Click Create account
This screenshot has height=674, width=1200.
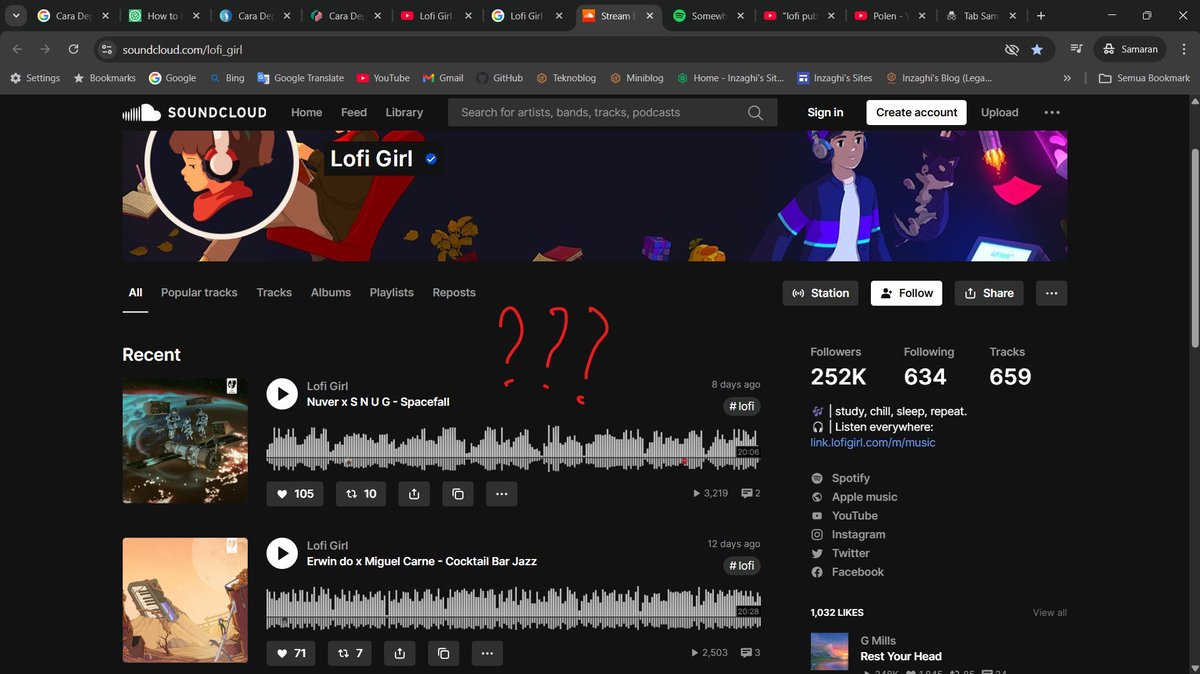(x=916, y=112)
